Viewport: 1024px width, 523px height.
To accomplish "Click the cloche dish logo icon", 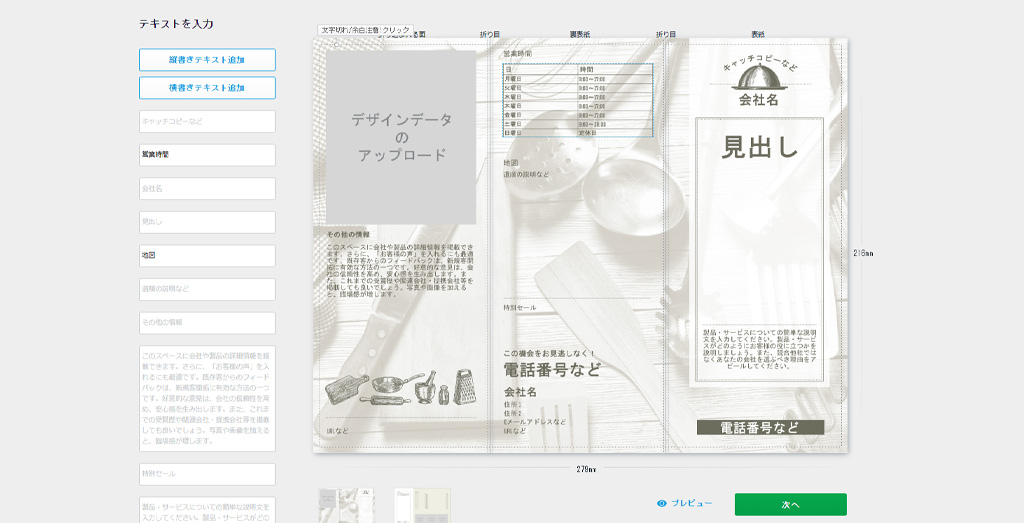I will tap(759, 81).
